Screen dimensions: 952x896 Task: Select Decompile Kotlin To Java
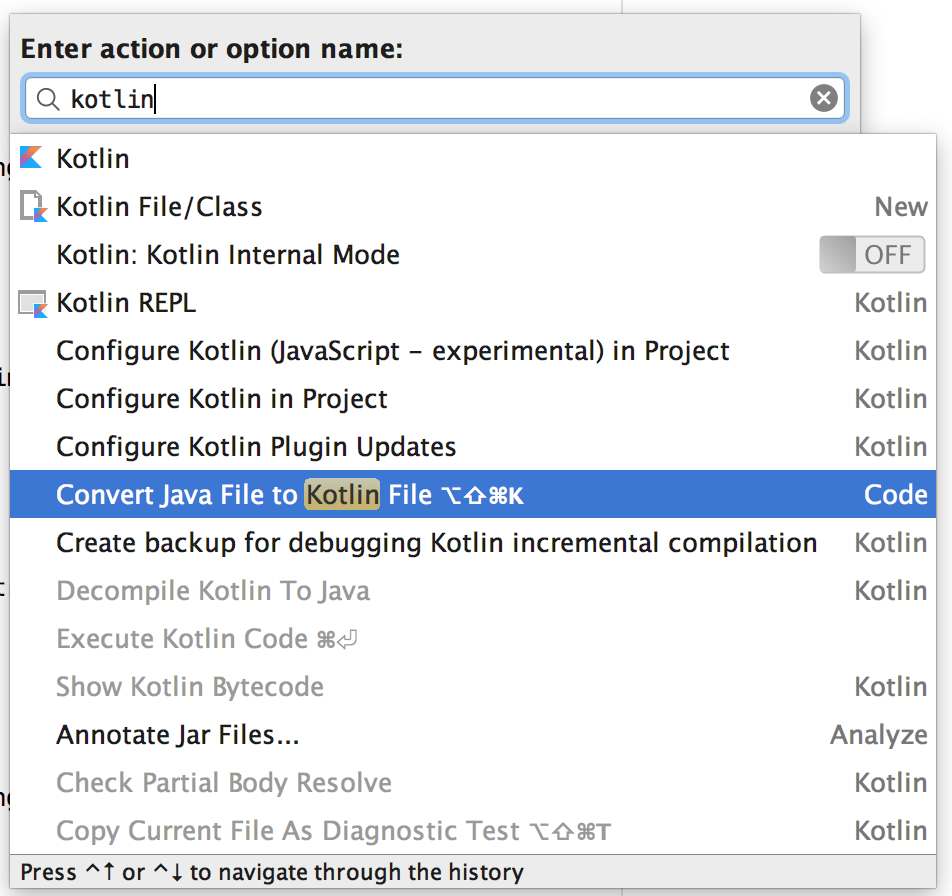coord(213,591)
